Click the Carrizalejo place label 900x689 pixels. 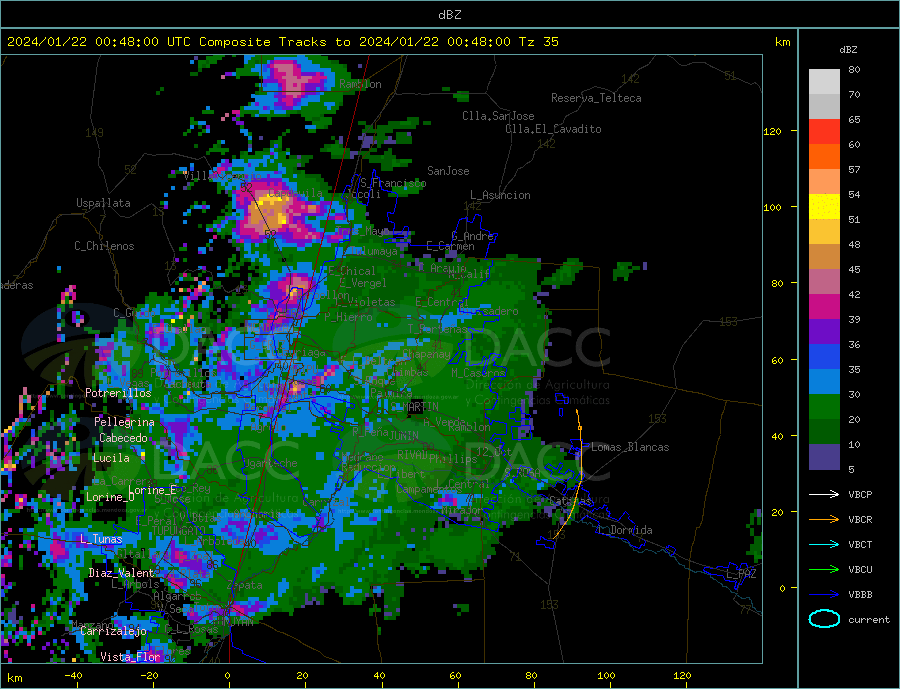click(113, 631)
